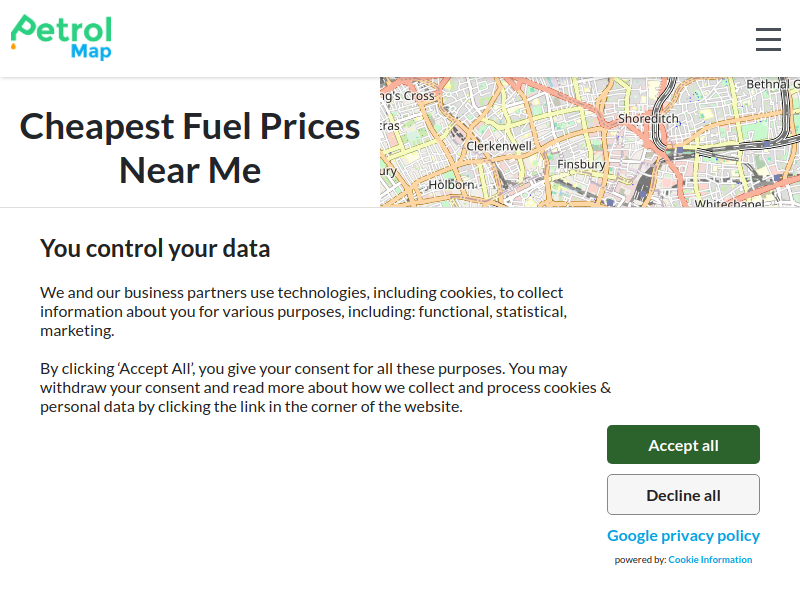Screen dimensions: 800x600
Task: Click the cookie consent description paragraph
Action: [x=304, y=311]
